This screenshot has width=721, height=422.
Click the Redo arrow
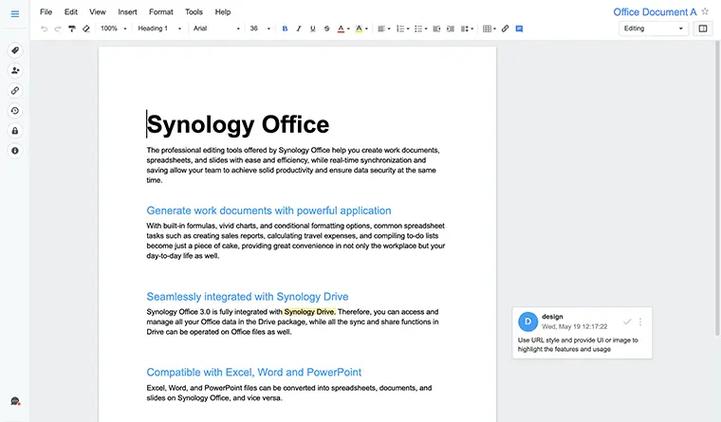pyautogui.click(x=58, y=29)
